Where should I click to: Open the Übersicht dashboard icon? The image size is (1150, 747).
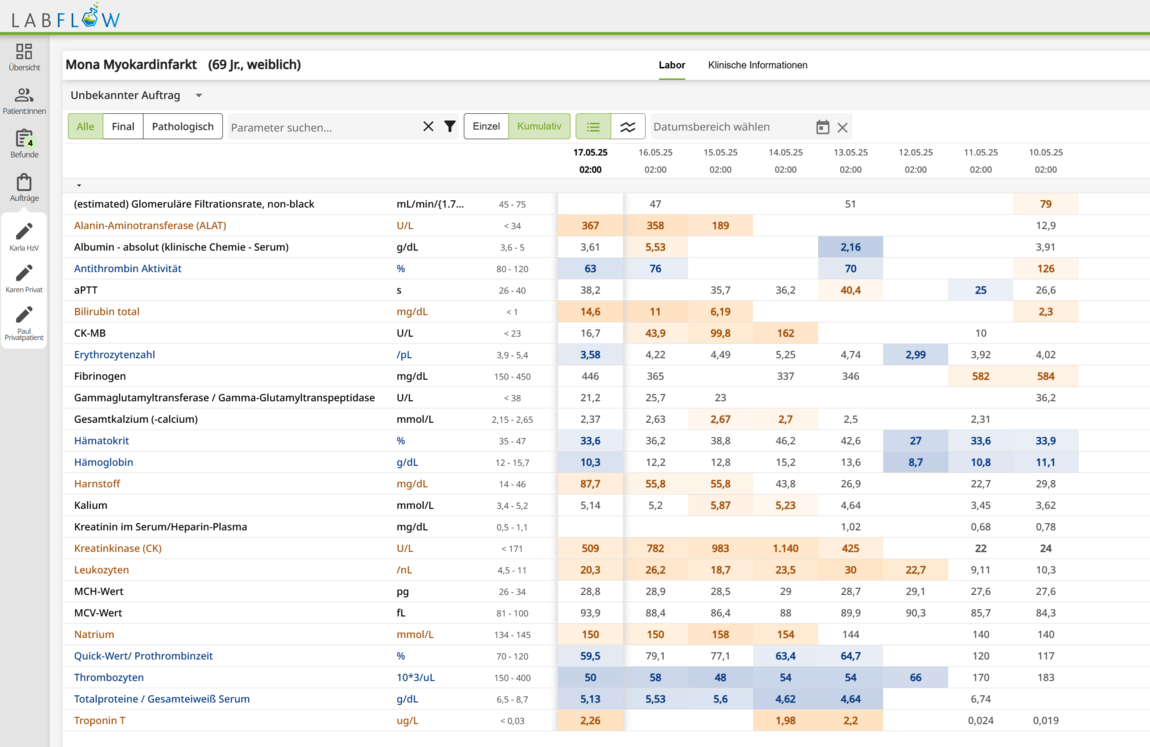point(24,52)
